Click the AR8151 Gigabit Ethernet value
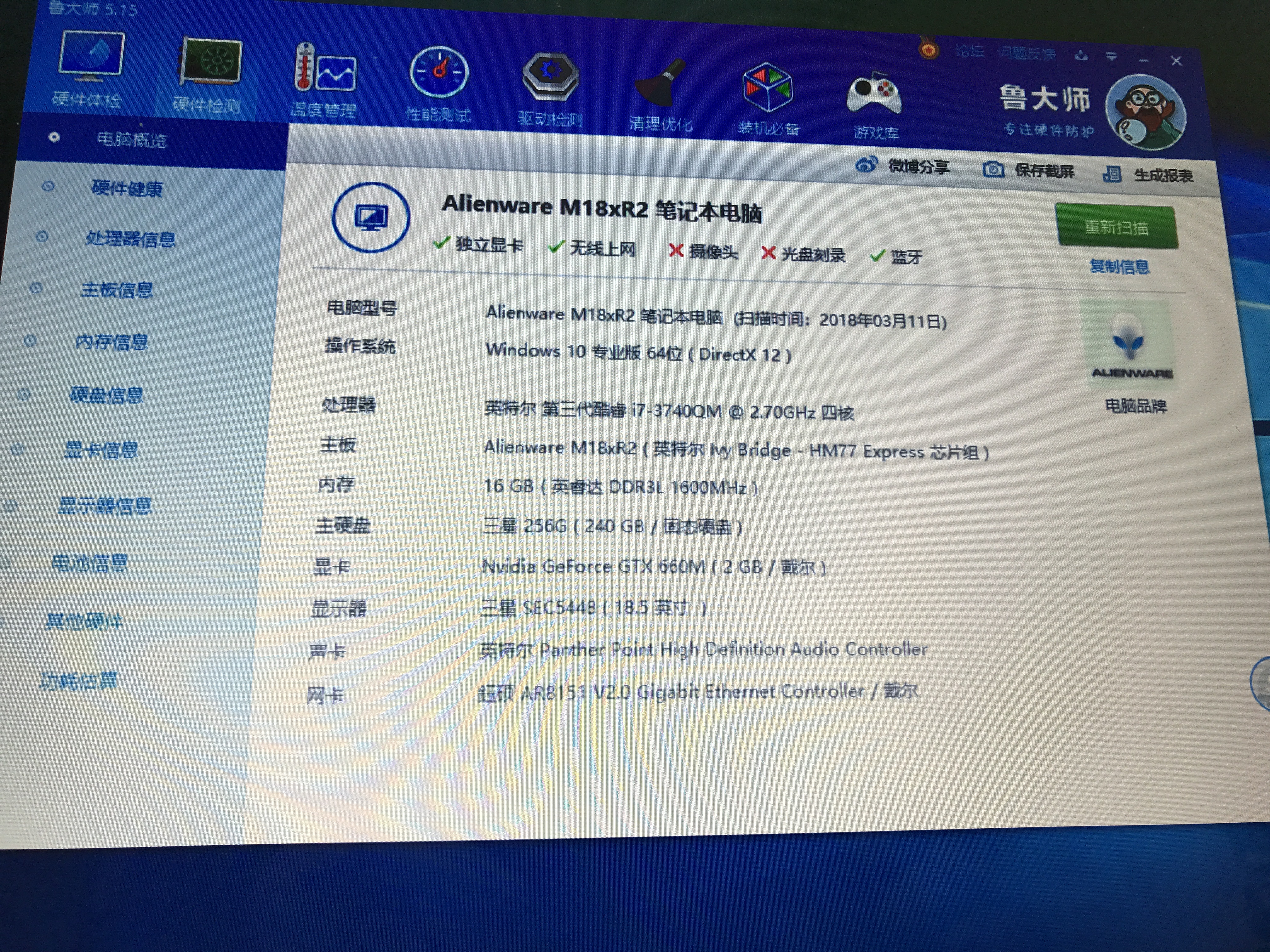 coord(698,691)
